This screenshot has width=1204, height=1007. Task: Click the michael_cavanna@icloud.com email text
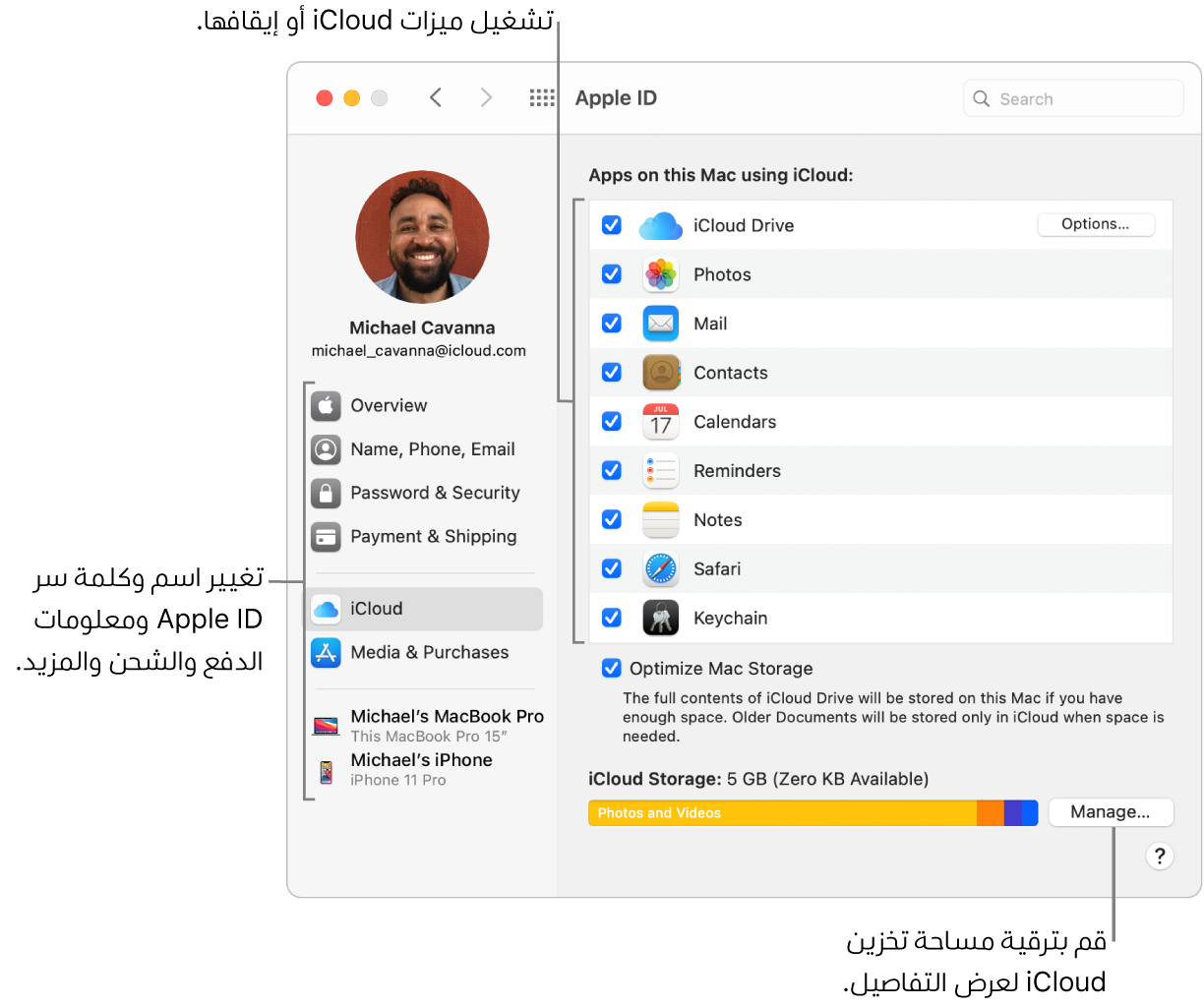tap(419, 351)
